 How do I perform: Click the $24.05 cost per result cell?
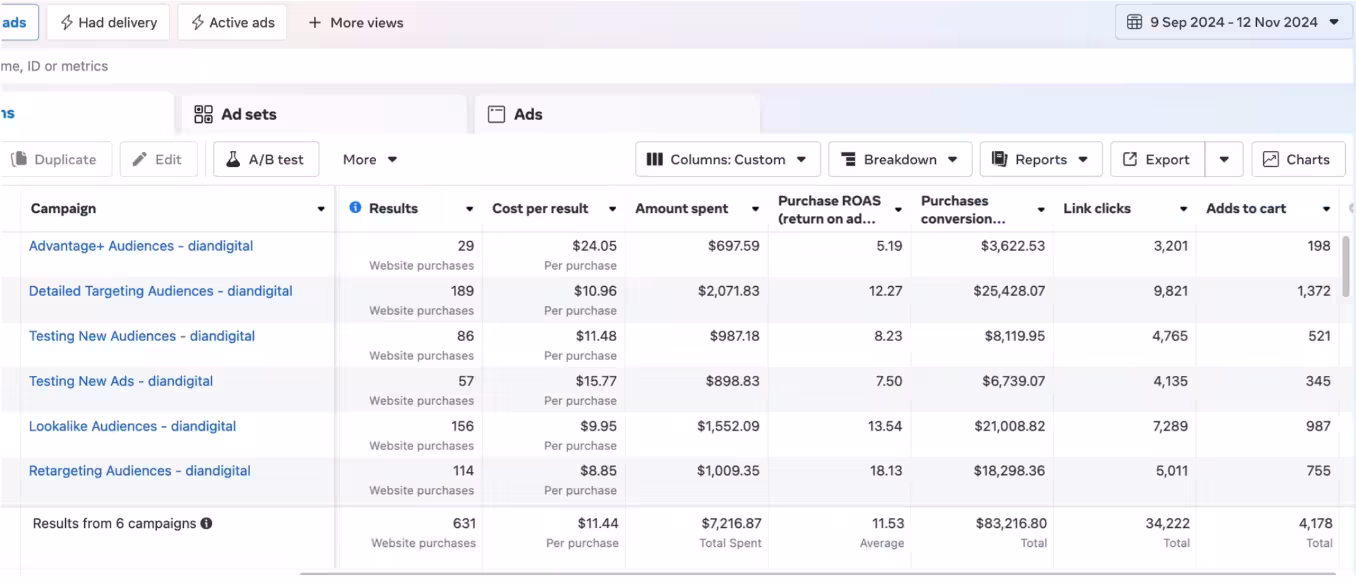point(595,246)
